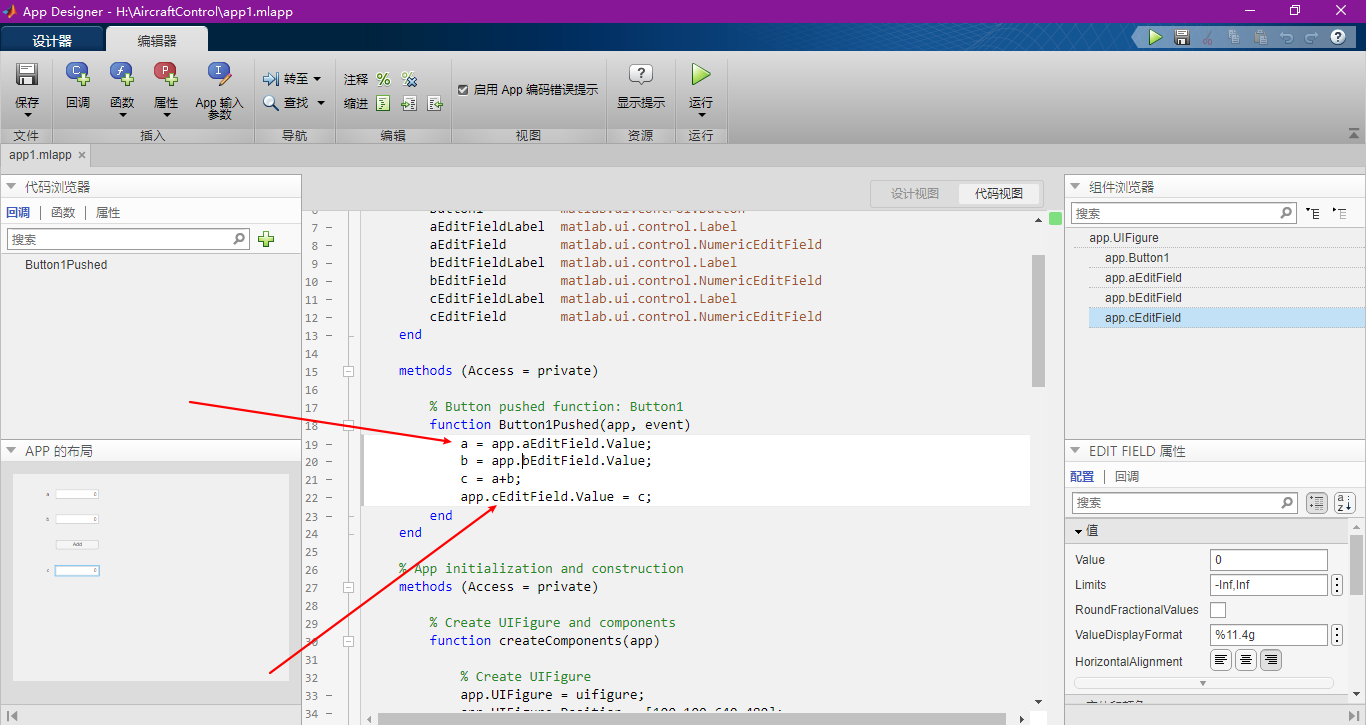Click the collapse-all icon in the component browser
The width and height of the screenshot is (1366, 725).
pos(1340,213)
